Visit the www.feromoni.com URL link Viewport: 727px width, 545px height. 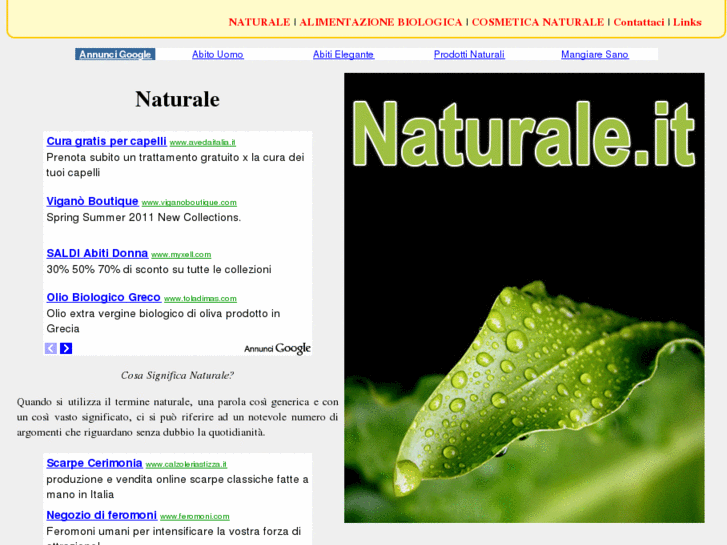[x=195, y=516]
